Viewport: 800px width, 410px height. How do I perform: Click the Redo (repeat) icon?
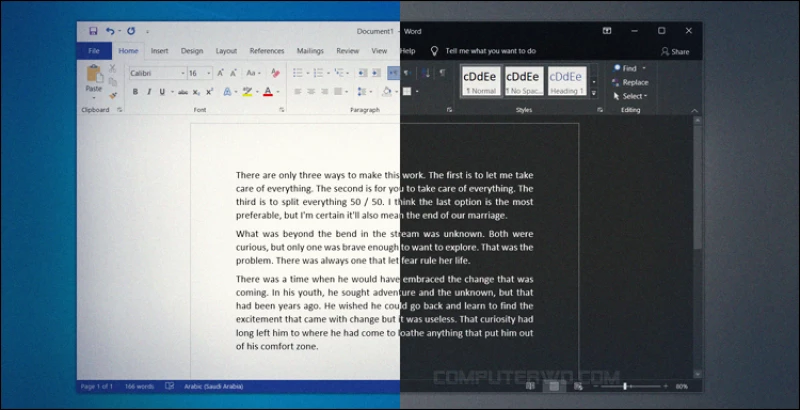[131, 31]
